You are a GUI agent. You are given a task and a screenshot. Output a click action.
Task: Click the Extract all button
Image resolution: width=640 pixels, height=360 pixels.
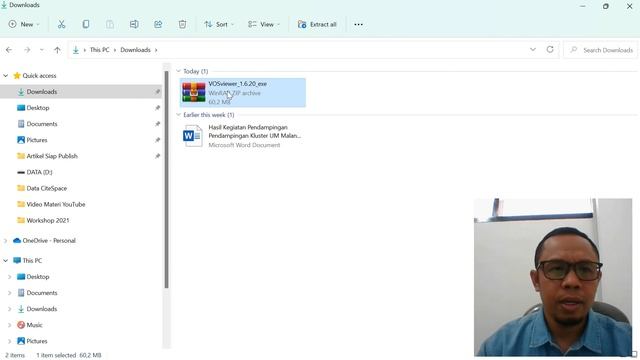pyautogui.click(x=317, y=24)
